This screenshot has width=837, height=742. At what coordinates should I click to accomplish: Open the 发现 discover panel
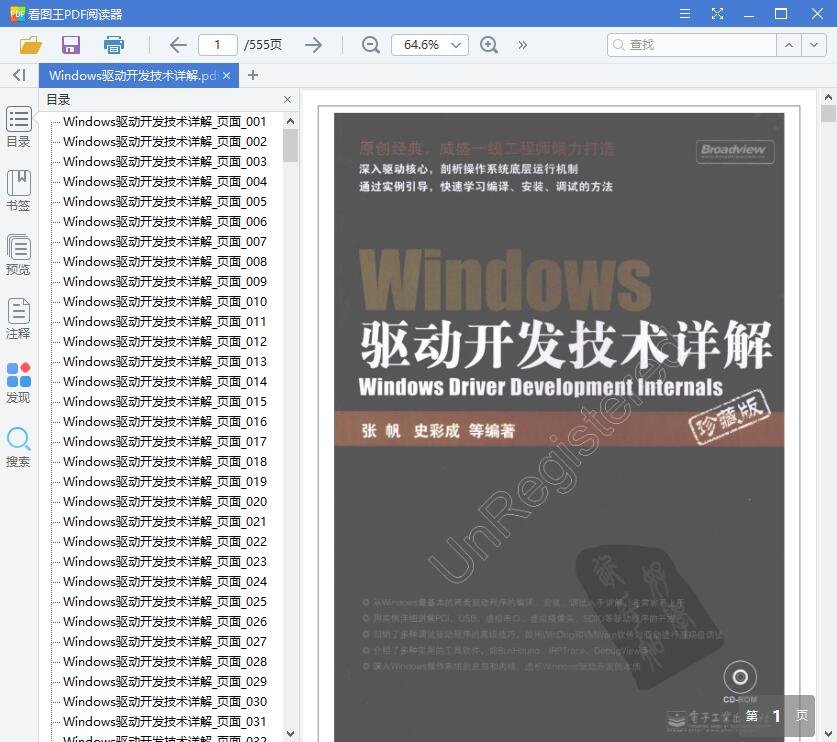(x=19, y=383)
